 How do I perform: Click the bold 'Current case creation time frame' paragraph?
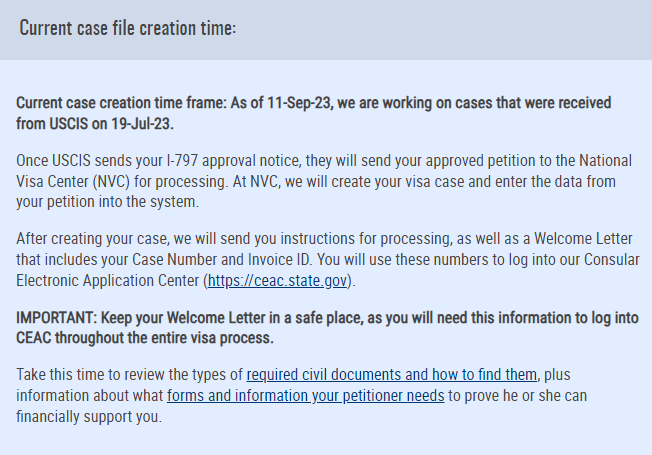tap(314, 113)
